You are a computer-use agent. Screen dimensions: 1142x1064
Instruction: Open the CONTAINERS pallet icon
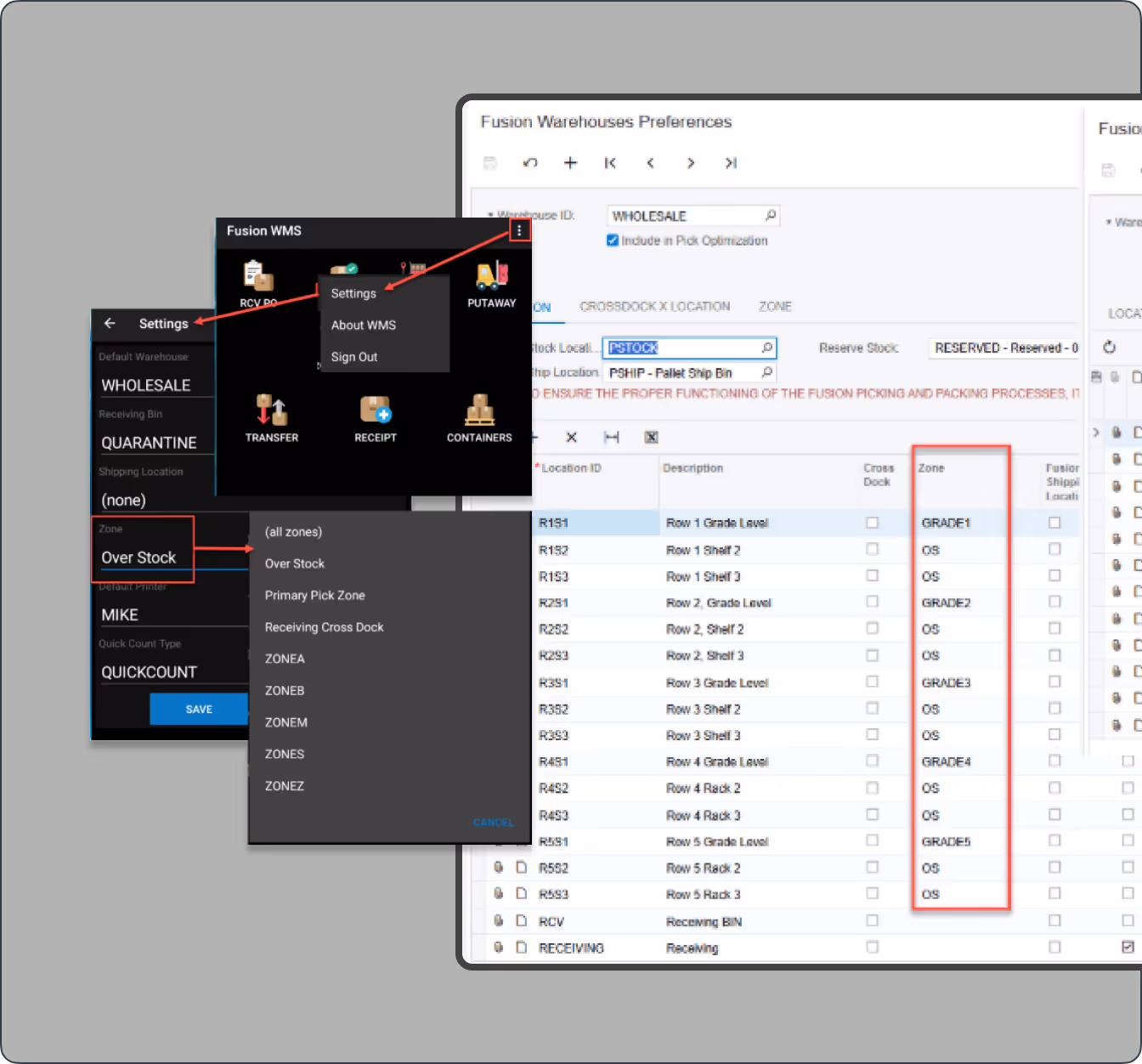click(x=479, y=410)
